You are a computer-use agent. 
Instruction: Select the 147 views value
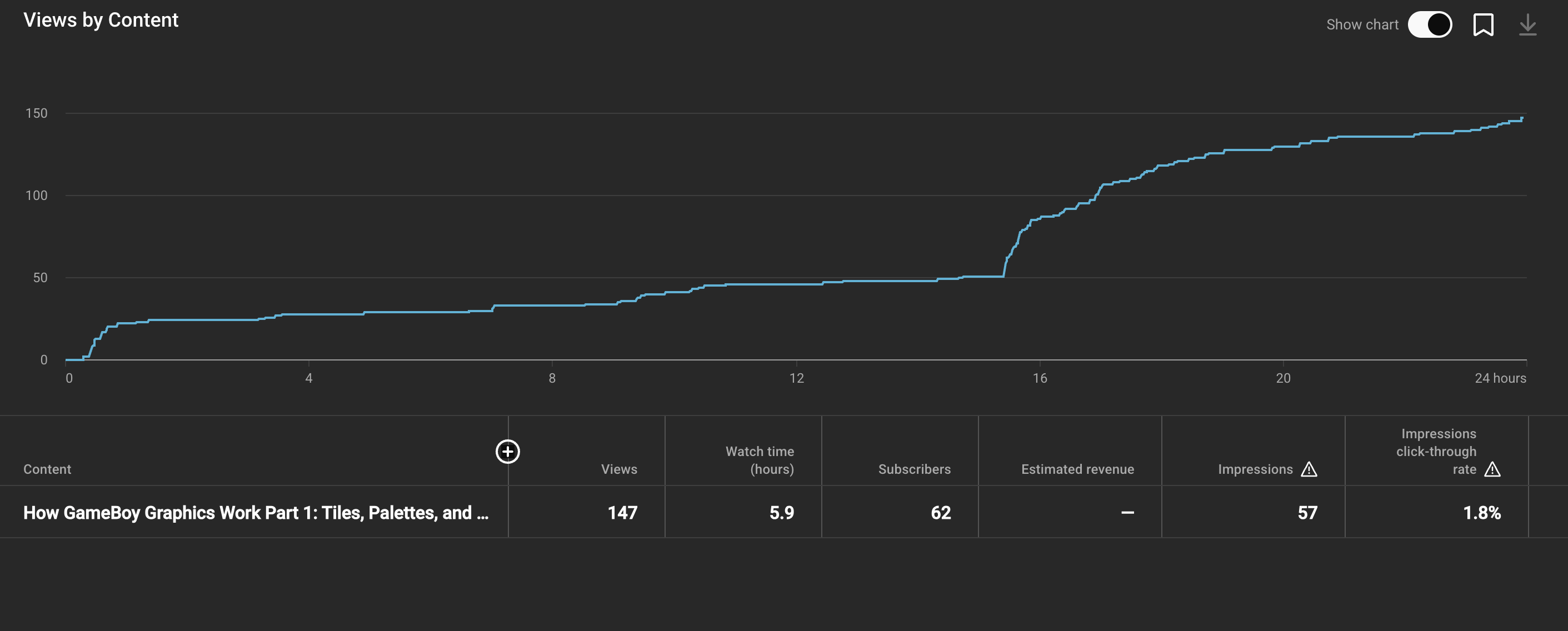622,512
